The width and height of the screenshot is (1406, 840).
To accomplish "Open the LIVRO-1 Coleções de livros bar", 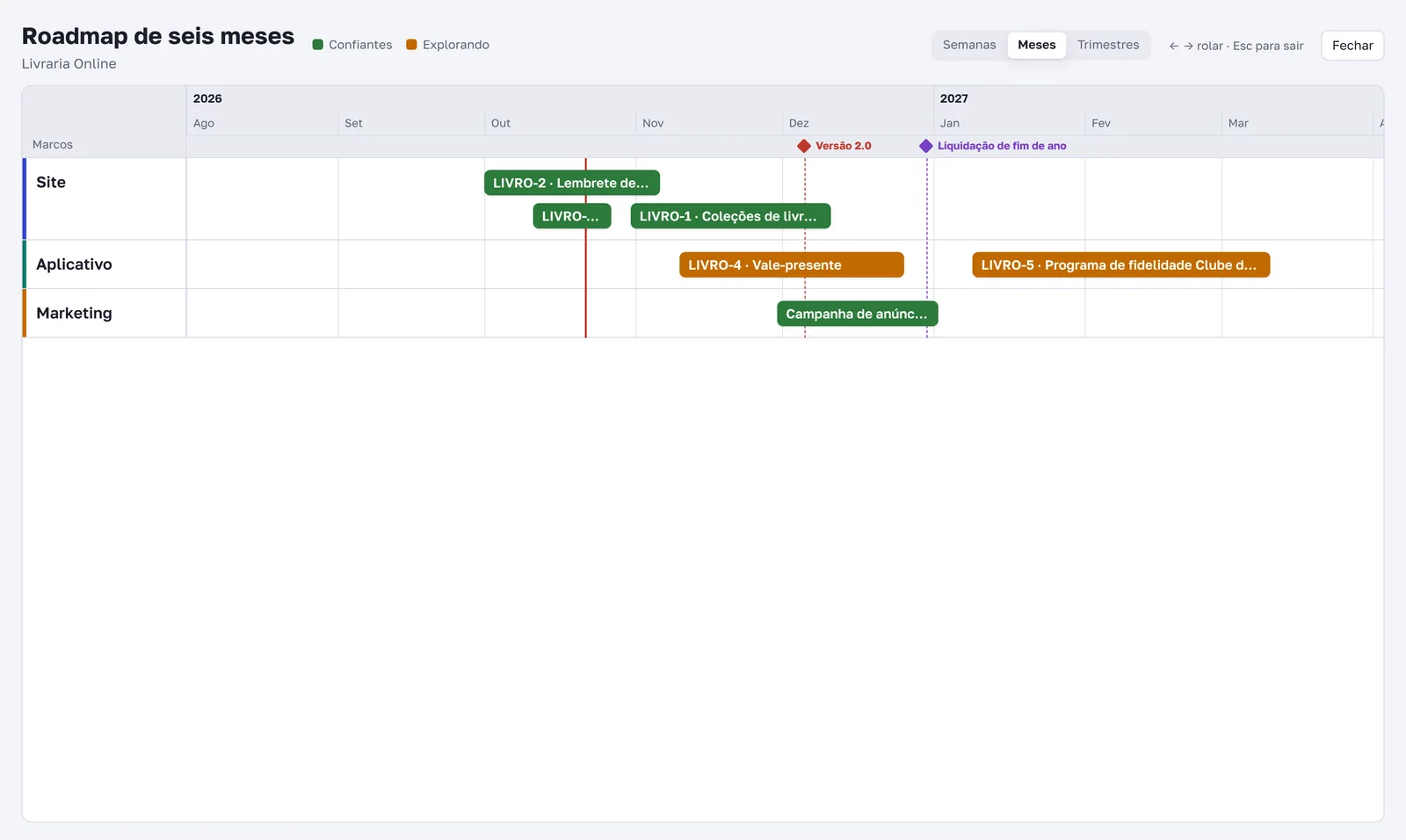I will point(730,216).
